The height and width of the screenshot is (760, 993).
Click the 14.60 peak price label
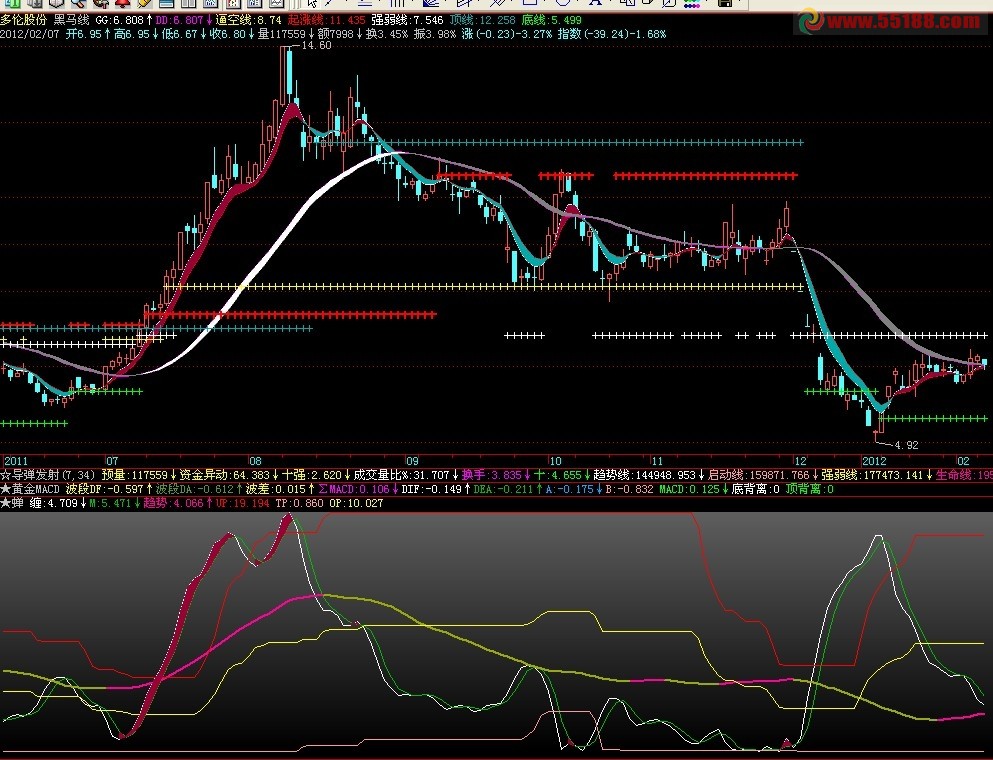click(316, 46)
